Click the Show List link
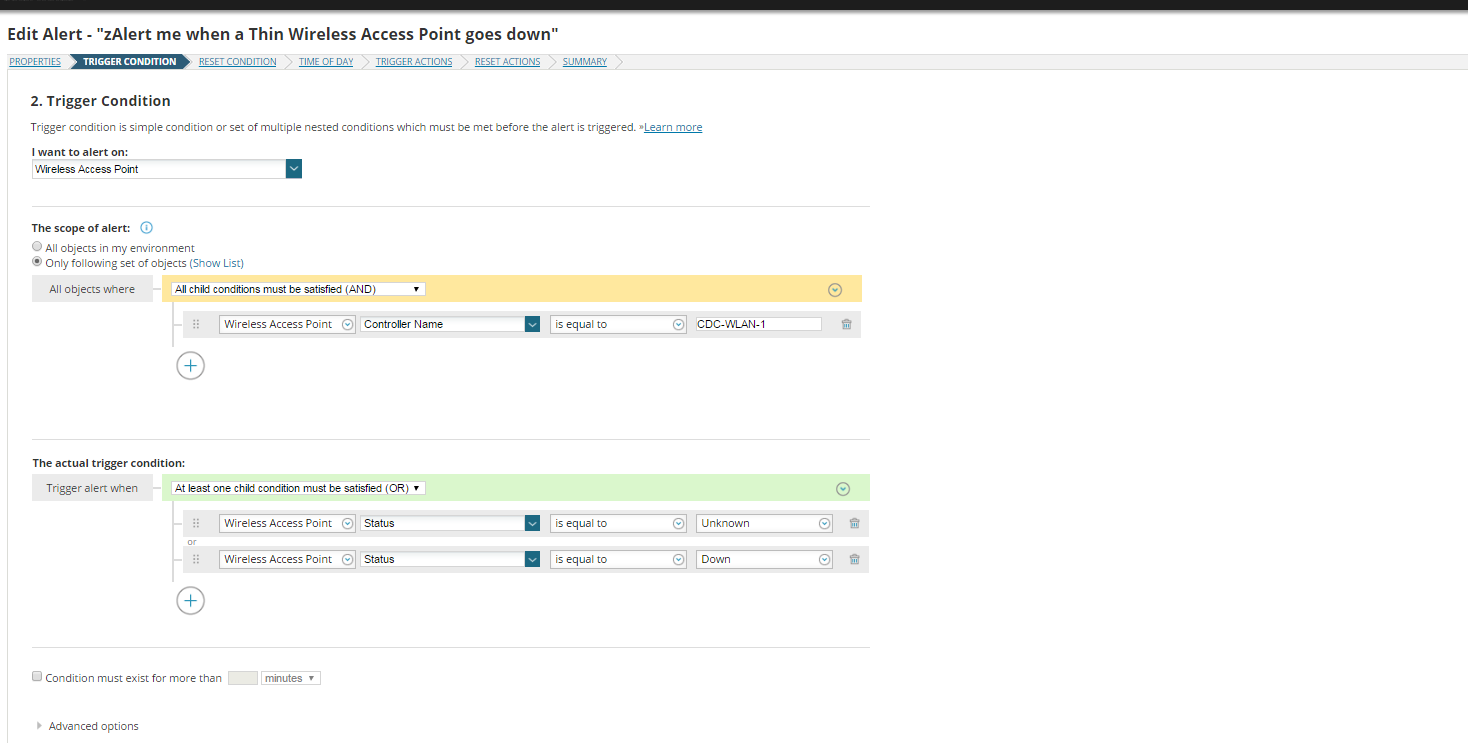 click(217, 263)
